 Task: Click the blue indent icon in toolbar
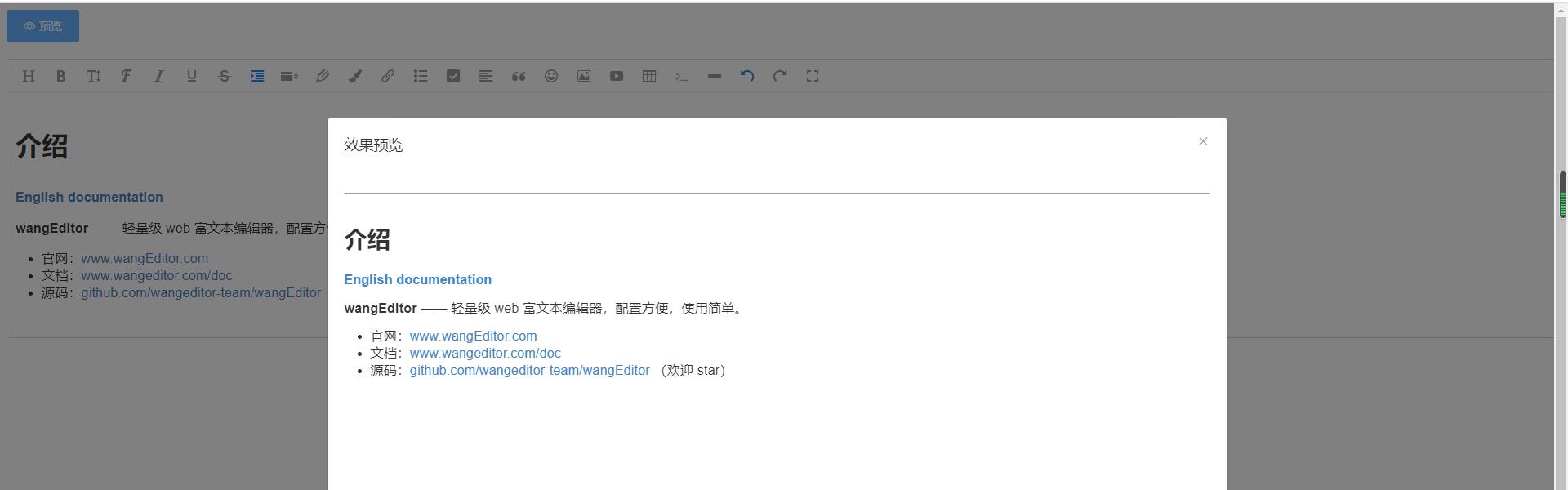tap(257, 76)
